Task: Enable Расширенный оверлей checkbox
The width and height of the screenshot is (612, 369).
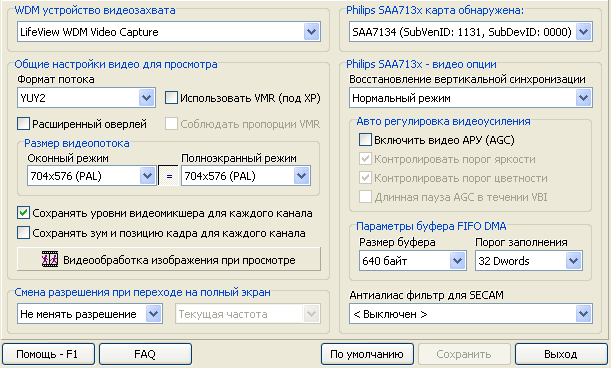Action: coord(23,124)
